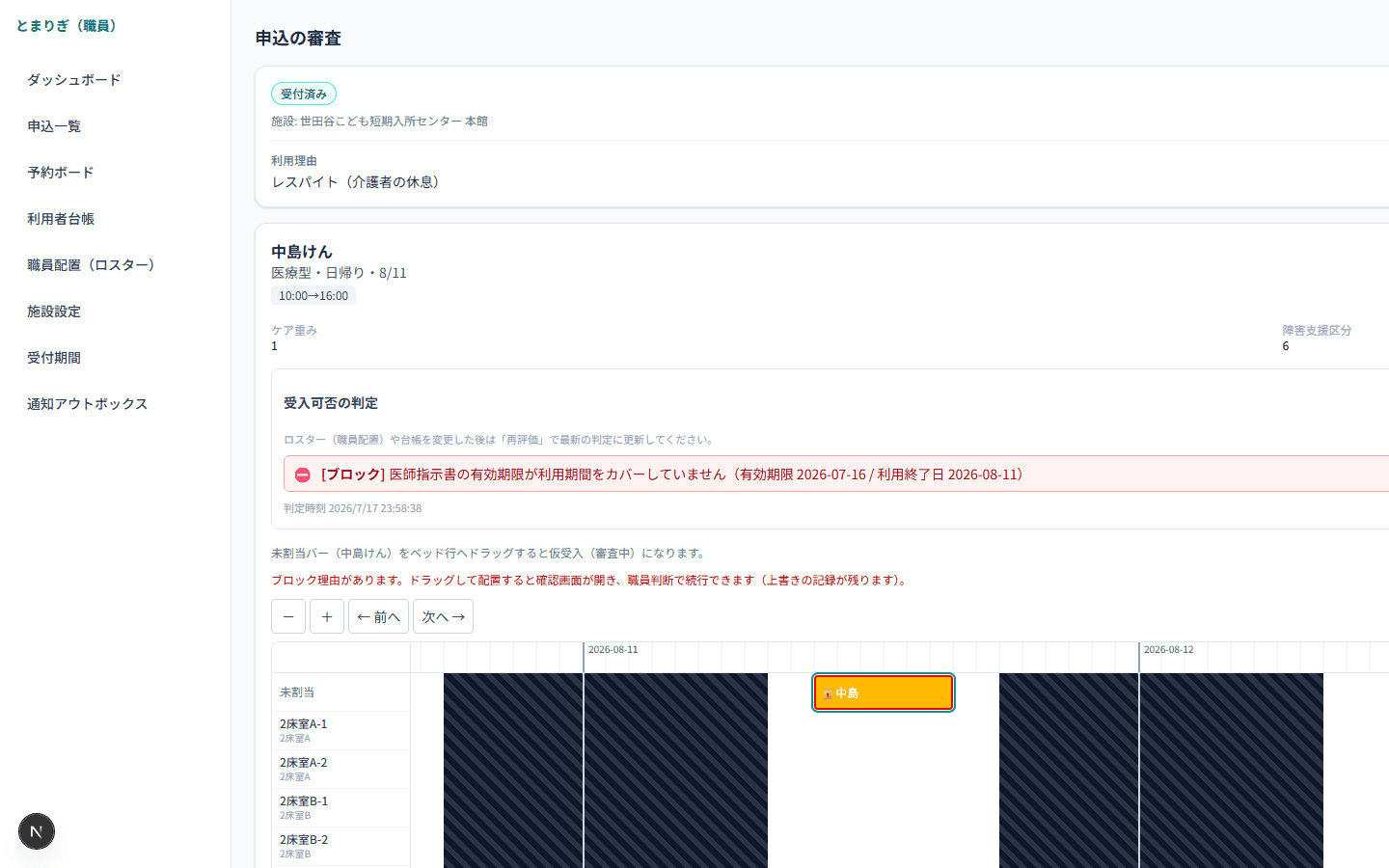Click the 受入可否の判定 section heading
Viewport: 1389px width, 868px height.
(x=331, y=403)
